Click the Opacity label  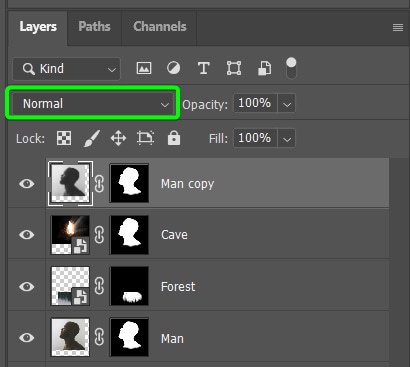(x=205, y=105)
